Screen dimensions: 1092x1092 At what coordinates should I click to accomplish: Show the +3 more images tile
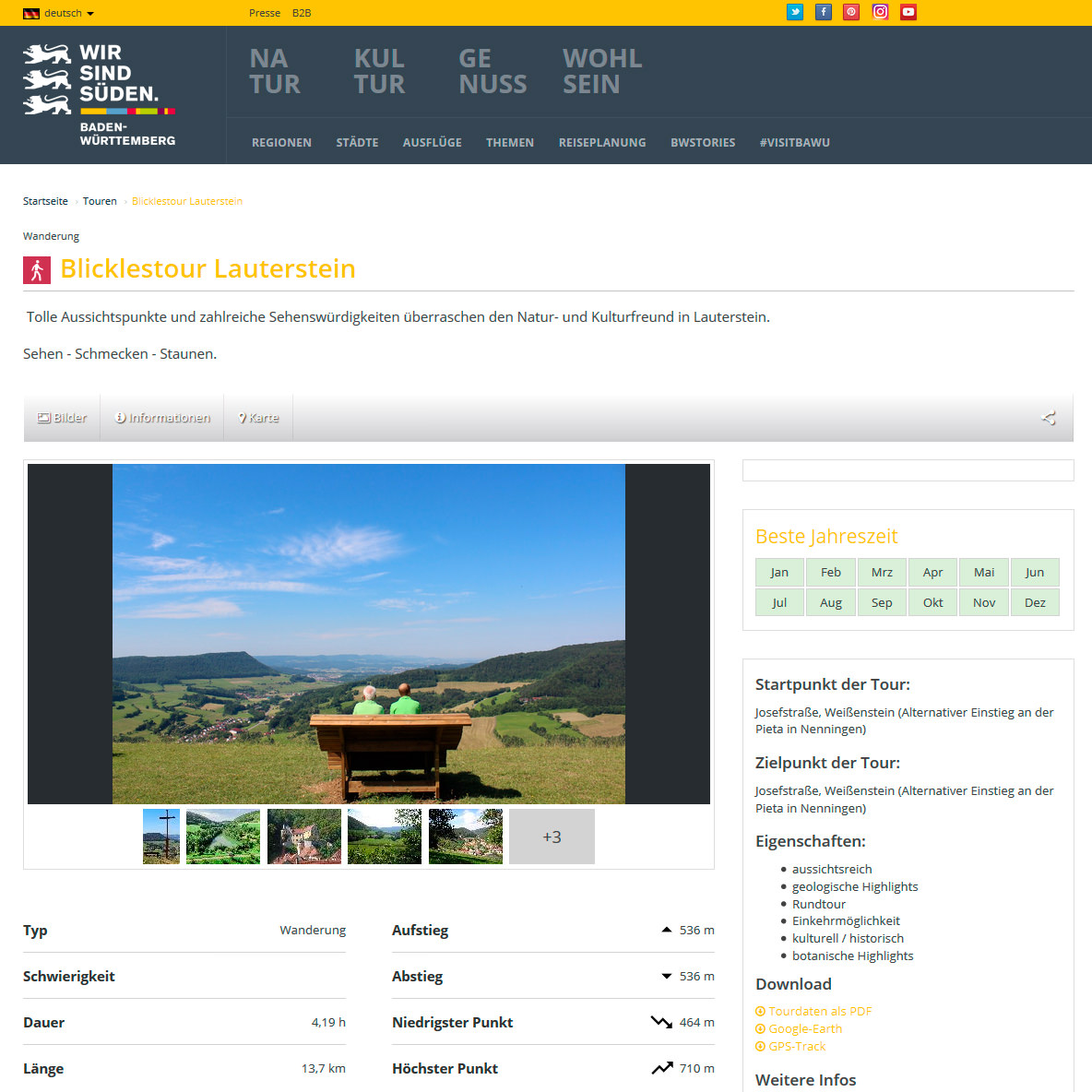click(552, 837)
